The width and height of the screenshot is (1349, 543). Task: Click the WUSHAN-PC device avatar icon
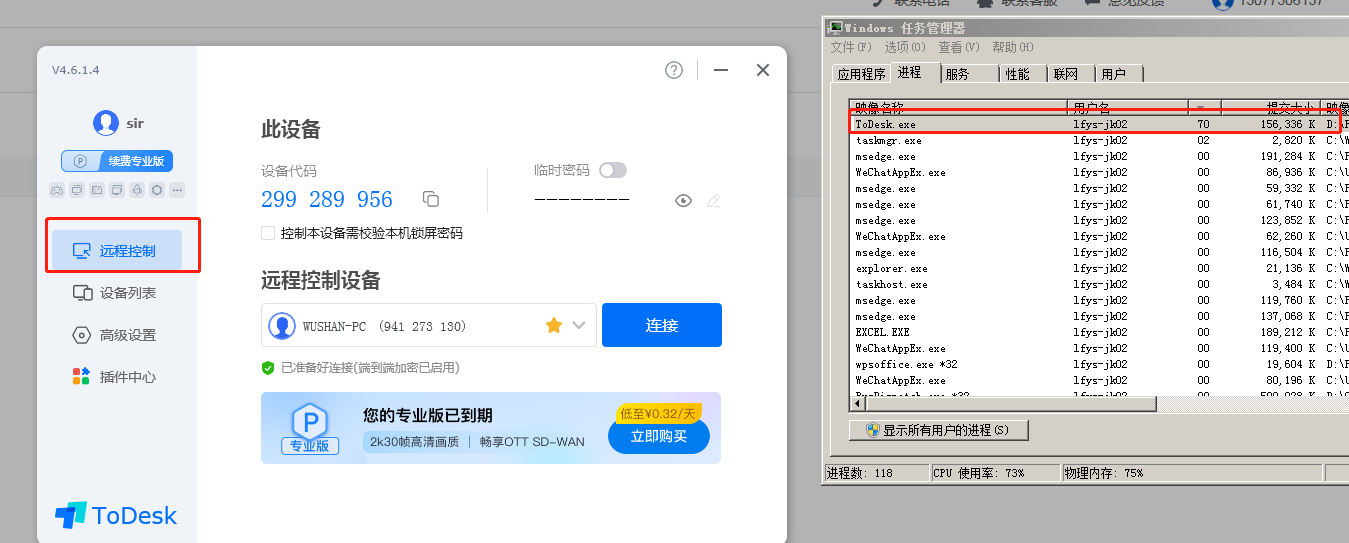tap(284, 325)
